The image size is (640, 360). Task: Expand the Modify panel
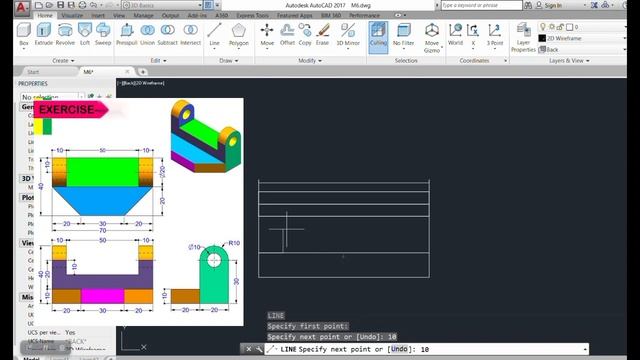310,60
